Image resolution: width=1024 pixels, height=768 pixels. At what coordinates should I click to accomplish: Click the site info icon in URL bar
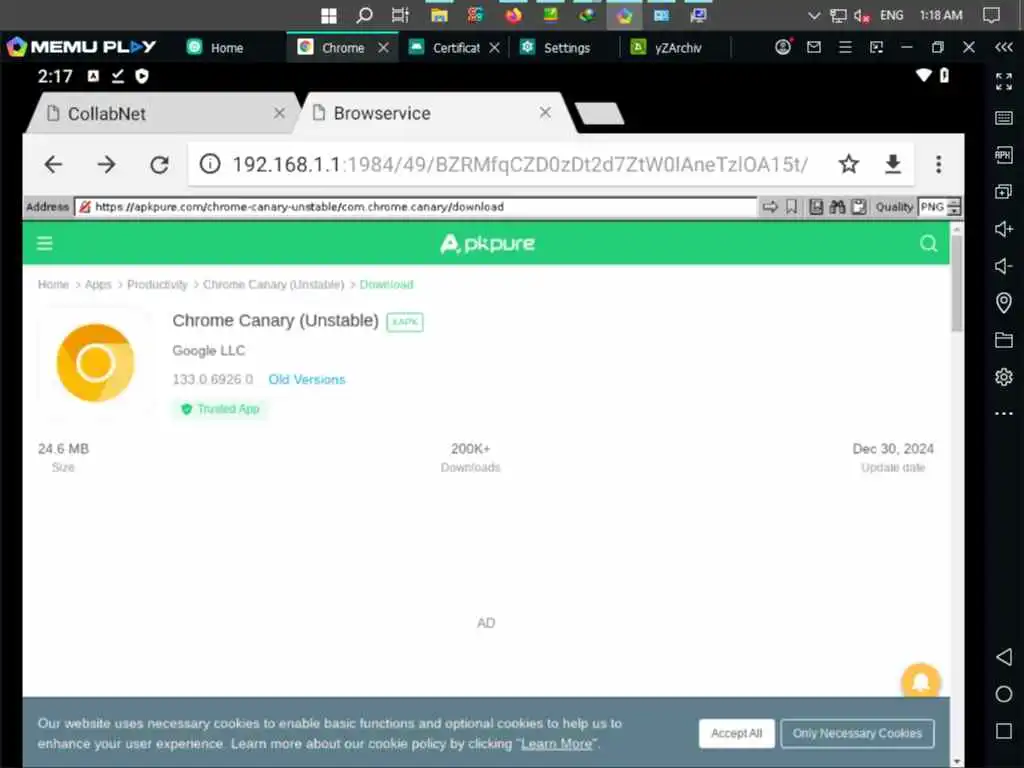(x=210, y=164)
